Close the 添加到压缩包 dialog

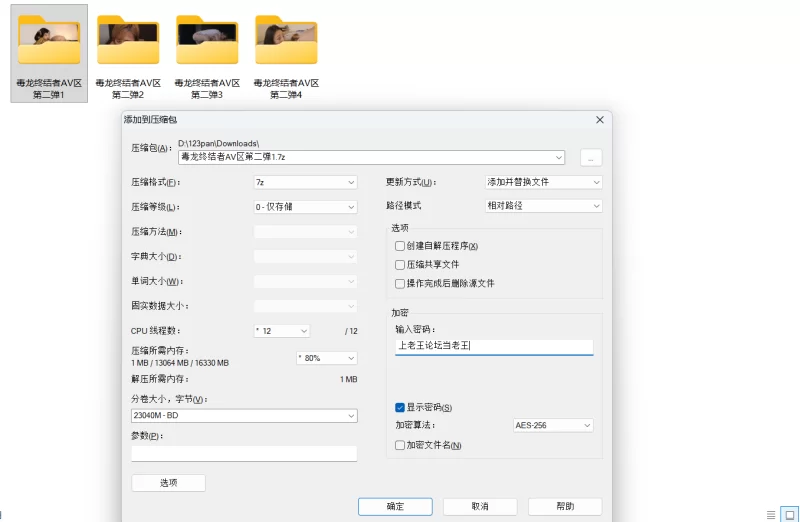click(600, 119)
